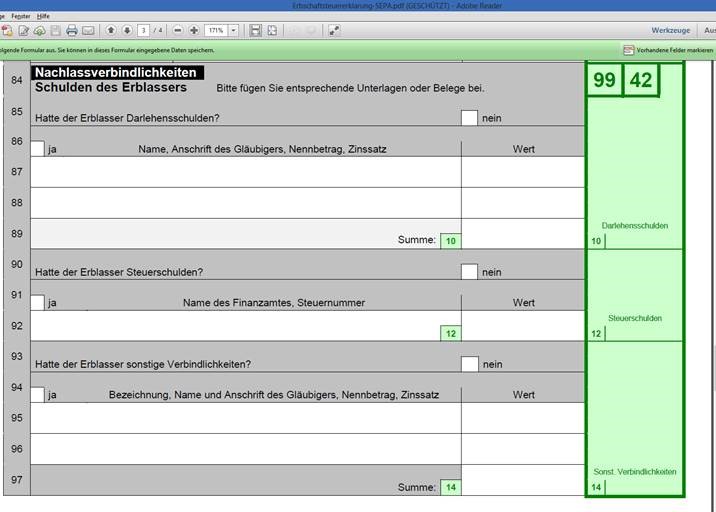Open the Fenster menu
This screenshot has height=512, width=716.
tap(21, 16)
